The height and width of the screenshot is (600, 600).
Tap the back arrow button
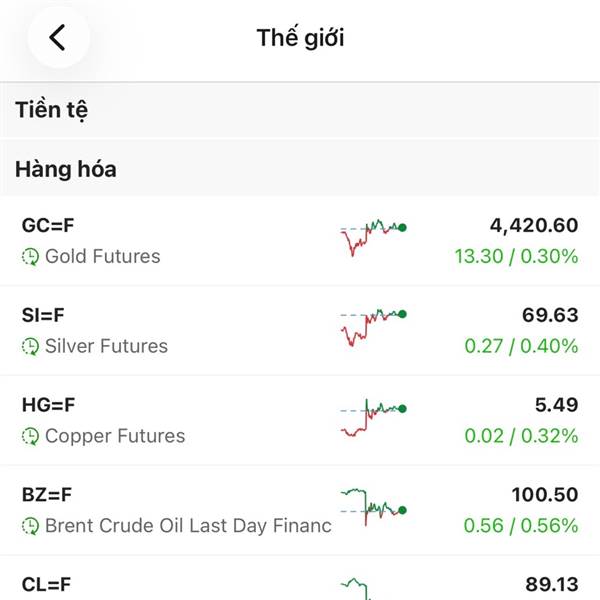[x=58, y=38]
